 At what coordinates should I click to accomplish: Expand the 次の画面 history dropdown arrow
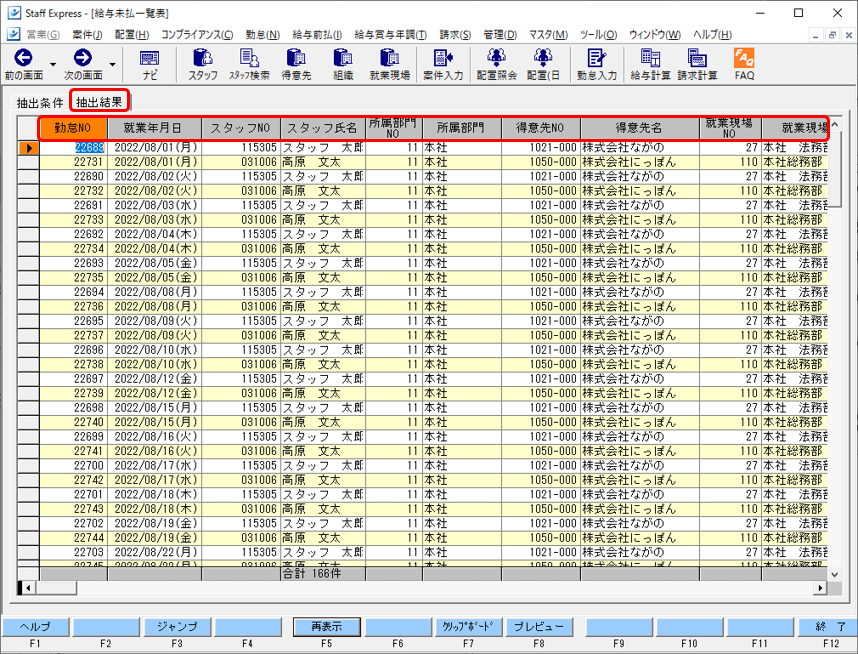[112, 65]
